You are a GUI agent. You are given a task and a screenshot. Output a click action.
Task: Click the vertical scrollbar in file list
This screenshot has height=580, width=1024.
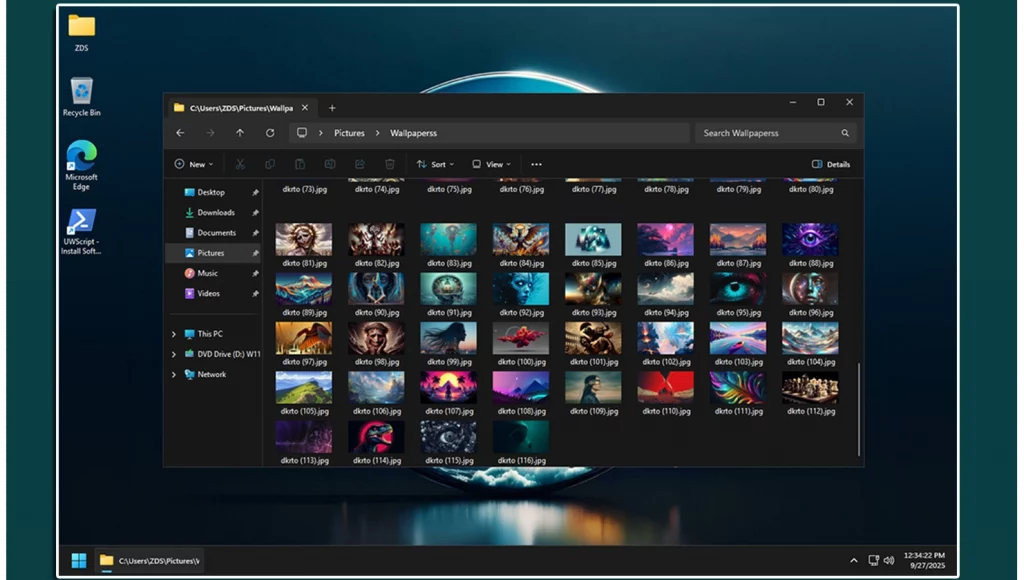click(857, 400)
